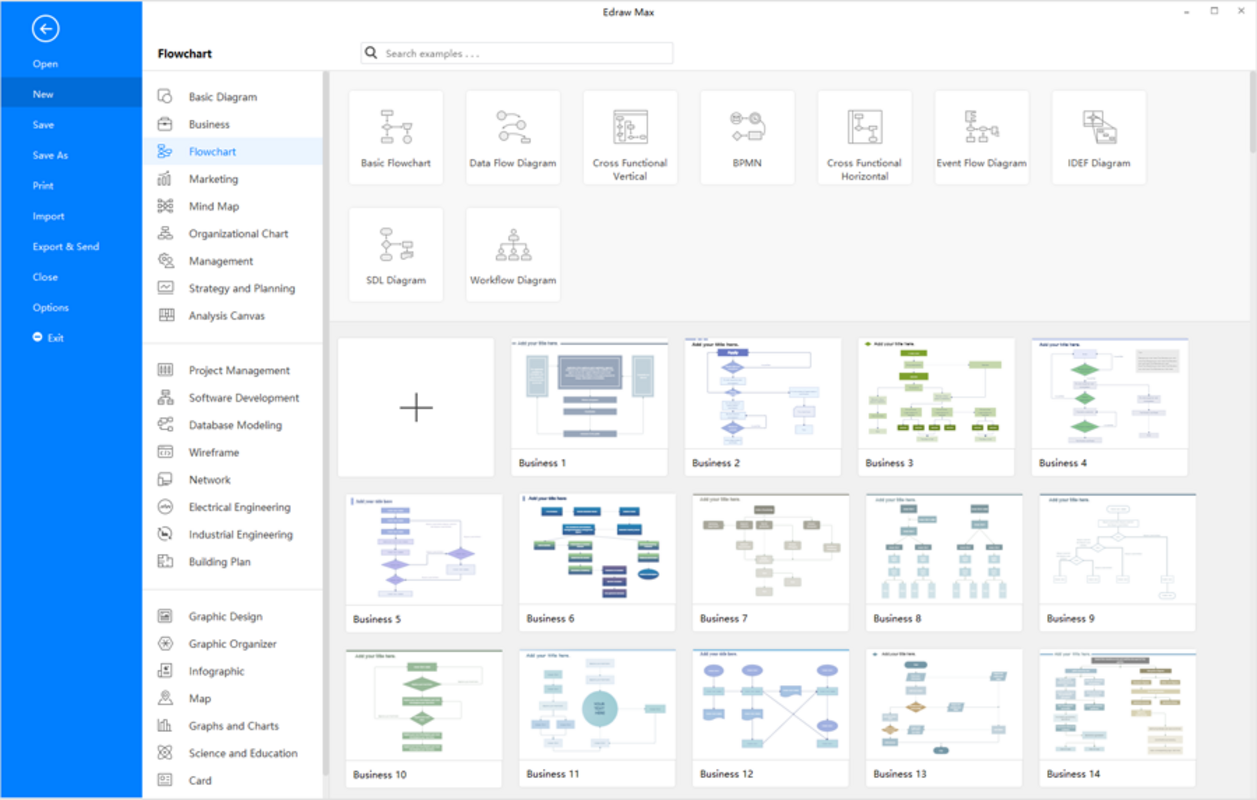Select the Event Flow Diagram template
The height and width of the screenshot is (800, 1257).
pyautogui.click(x=981, y=137)
